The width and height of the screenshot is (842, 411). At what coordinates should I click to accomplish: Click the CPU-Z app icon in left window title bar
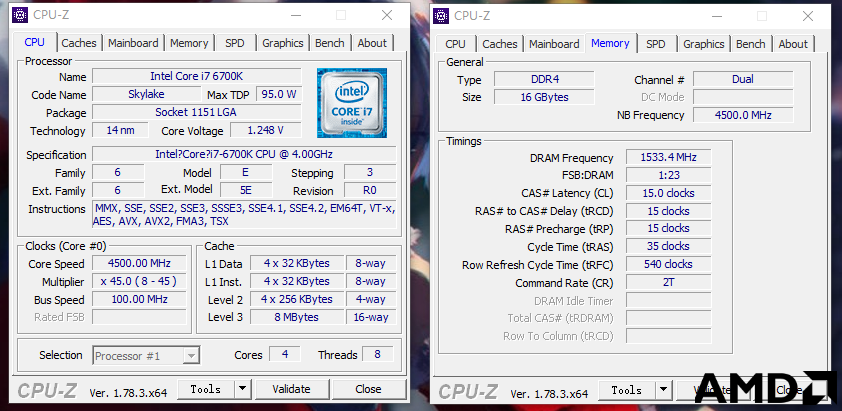(x=20, y=15)
